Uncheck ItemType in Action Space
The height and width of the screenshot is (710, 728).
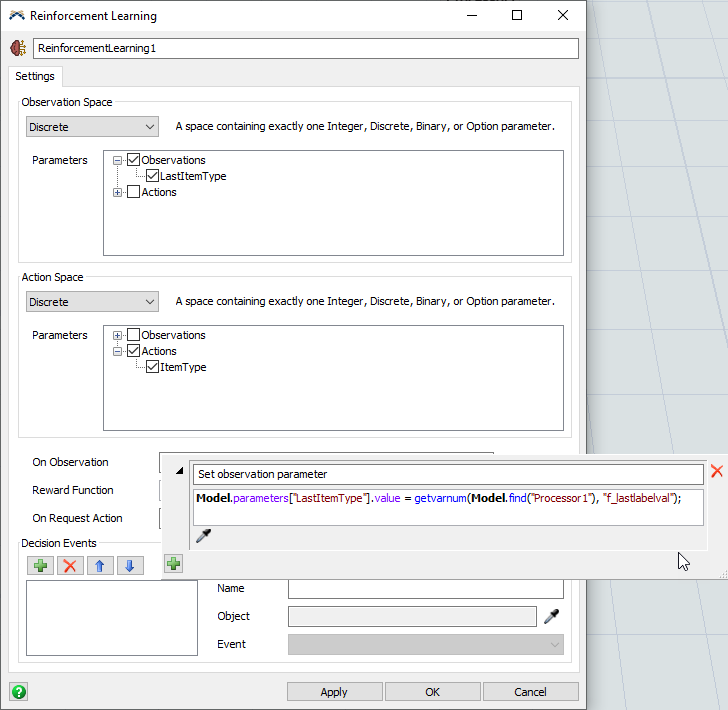click(x=152, y=367)
